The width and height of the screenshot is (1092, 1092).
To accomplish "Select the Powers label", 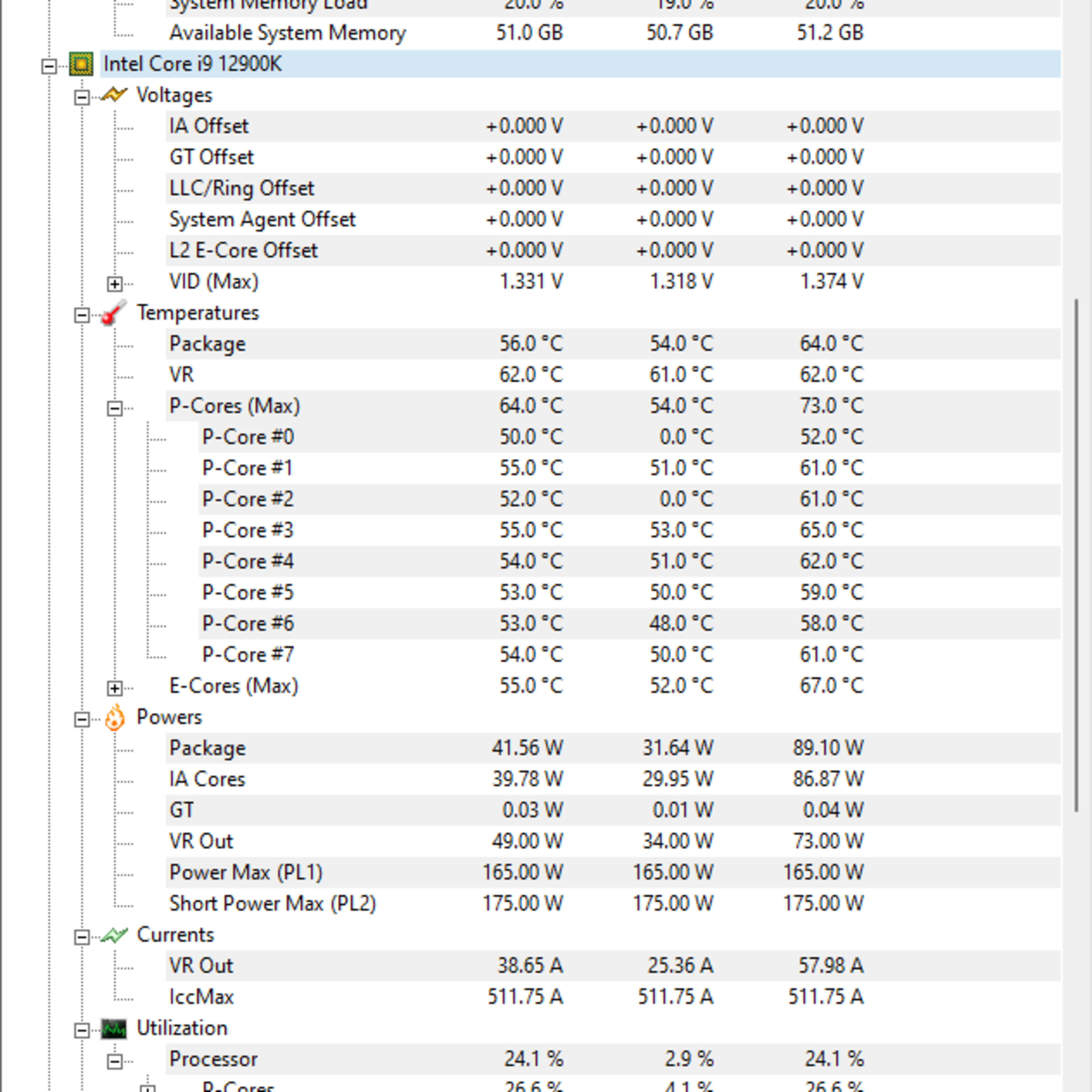I will (169, 717).
